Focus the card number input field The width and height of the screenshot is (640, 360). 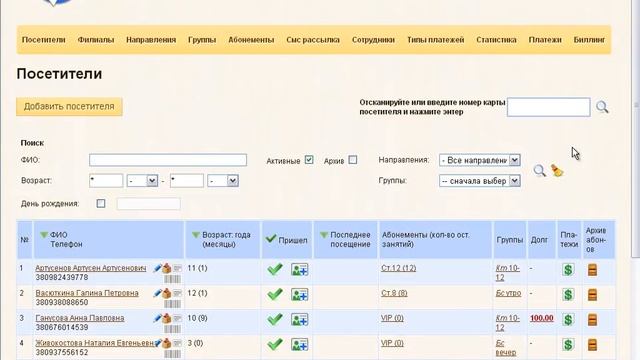coord(549,107)
